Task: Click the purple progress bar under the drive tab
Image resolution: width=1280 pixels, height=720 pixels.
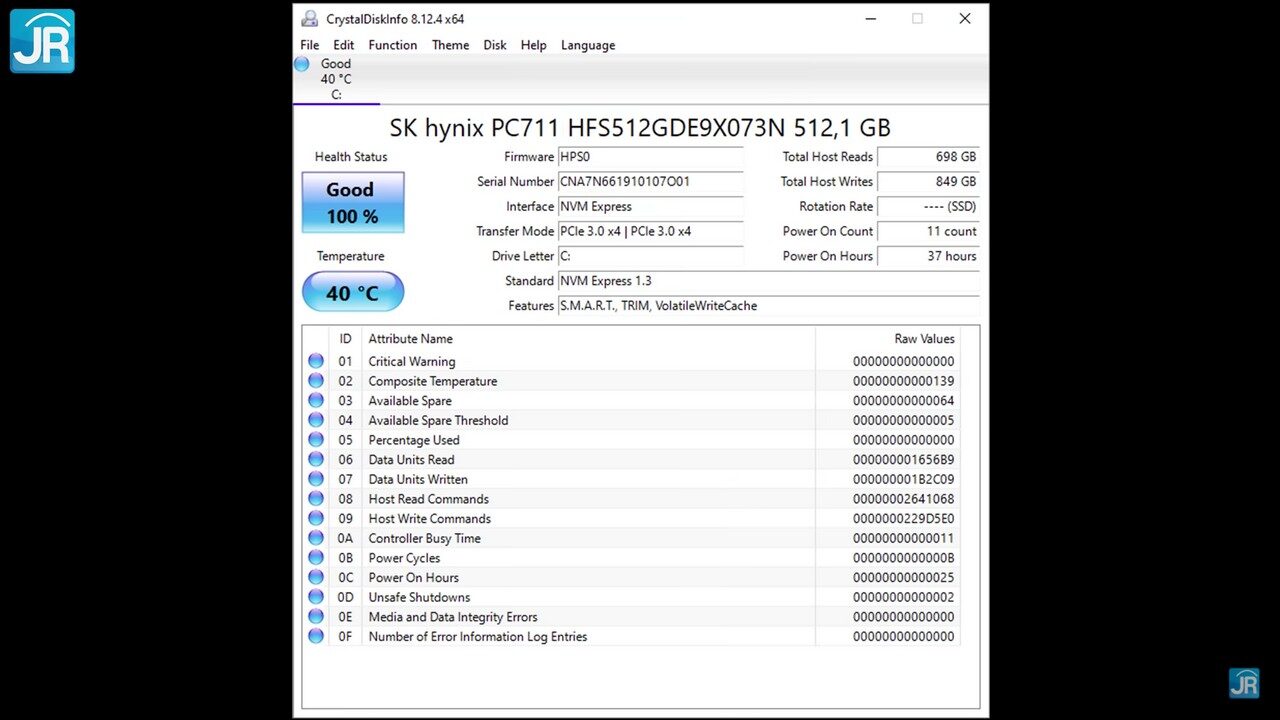Action: [336, 103]
